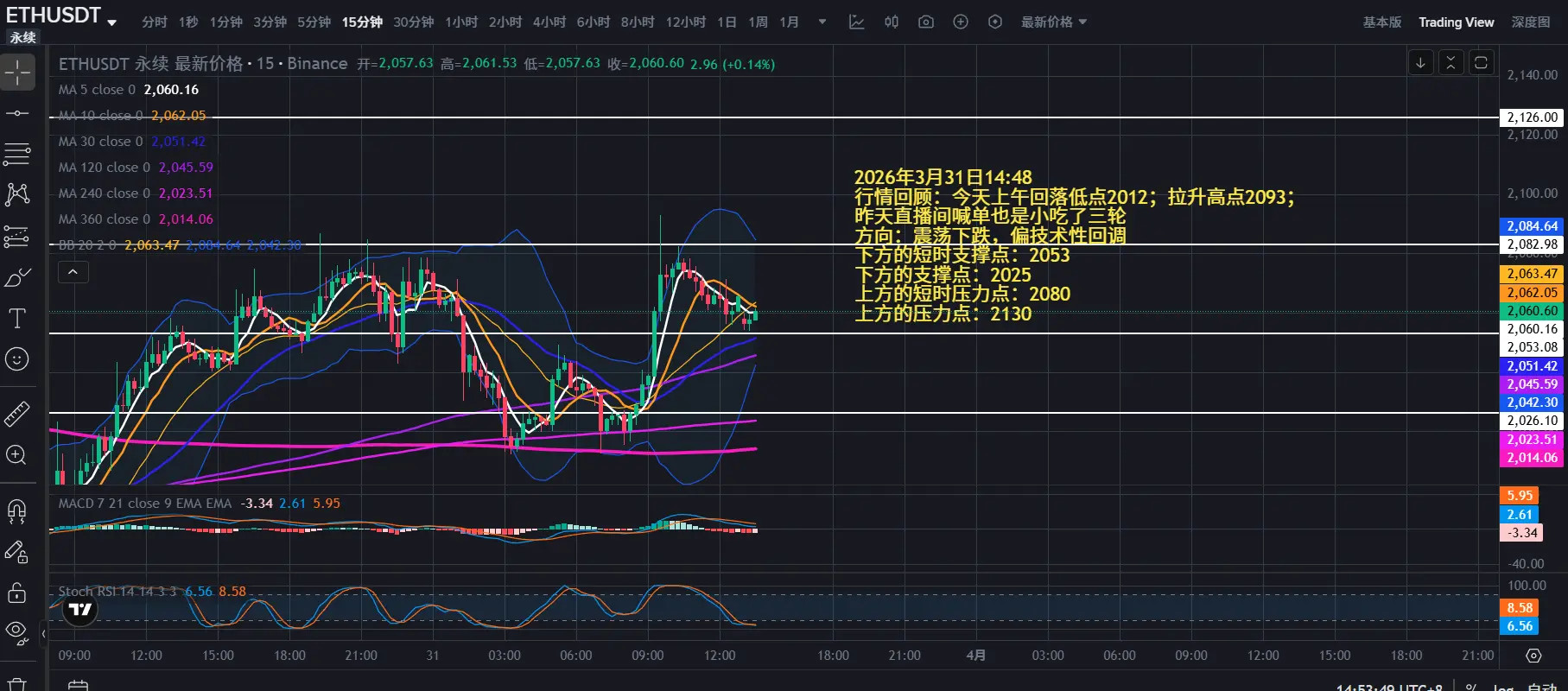Open the 最新价格 price type dropdown
1568x691 pixels.
pyautogui.click(x=1054, y=22)
